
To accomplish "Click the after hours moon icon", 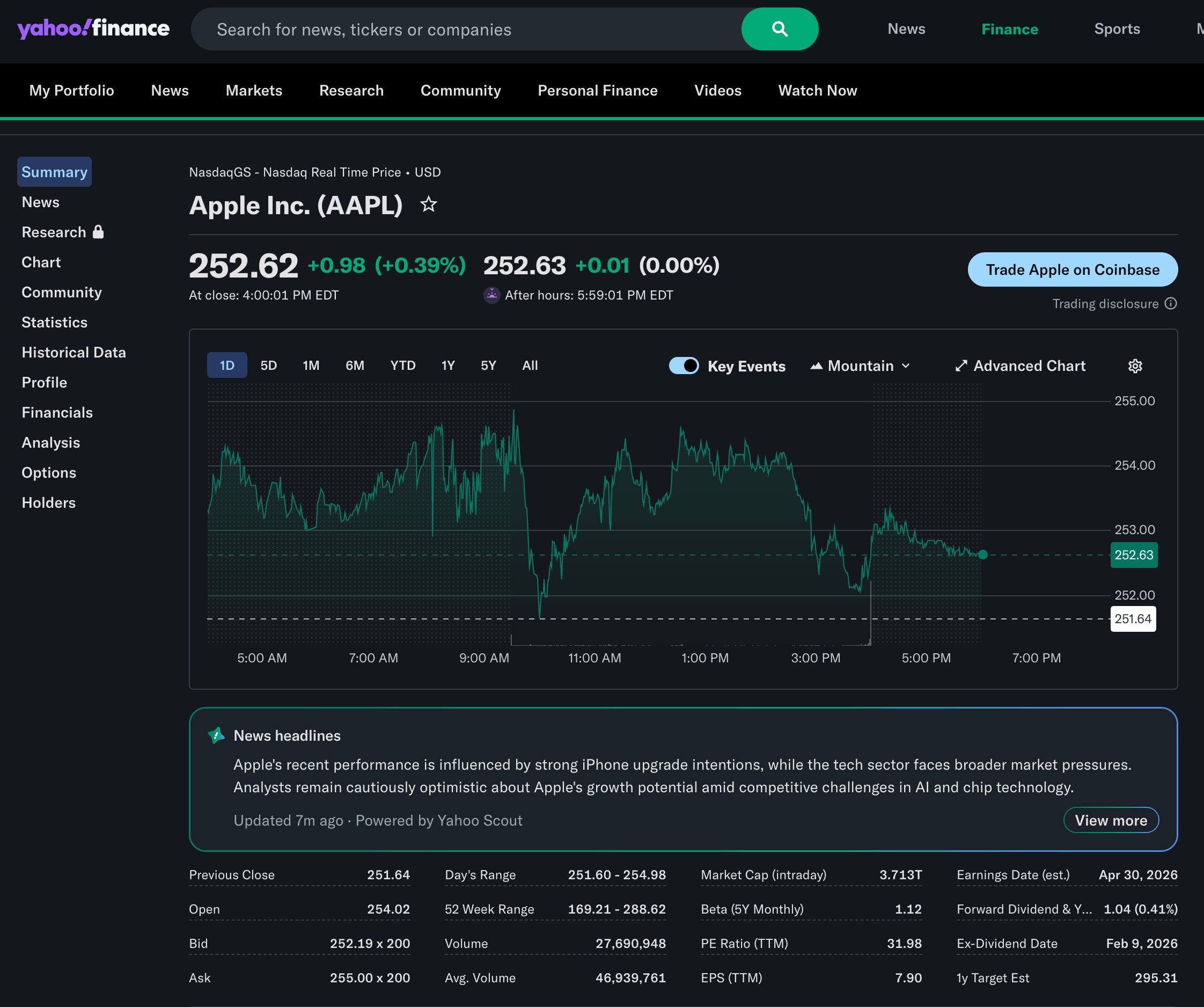I will (491, 295).
